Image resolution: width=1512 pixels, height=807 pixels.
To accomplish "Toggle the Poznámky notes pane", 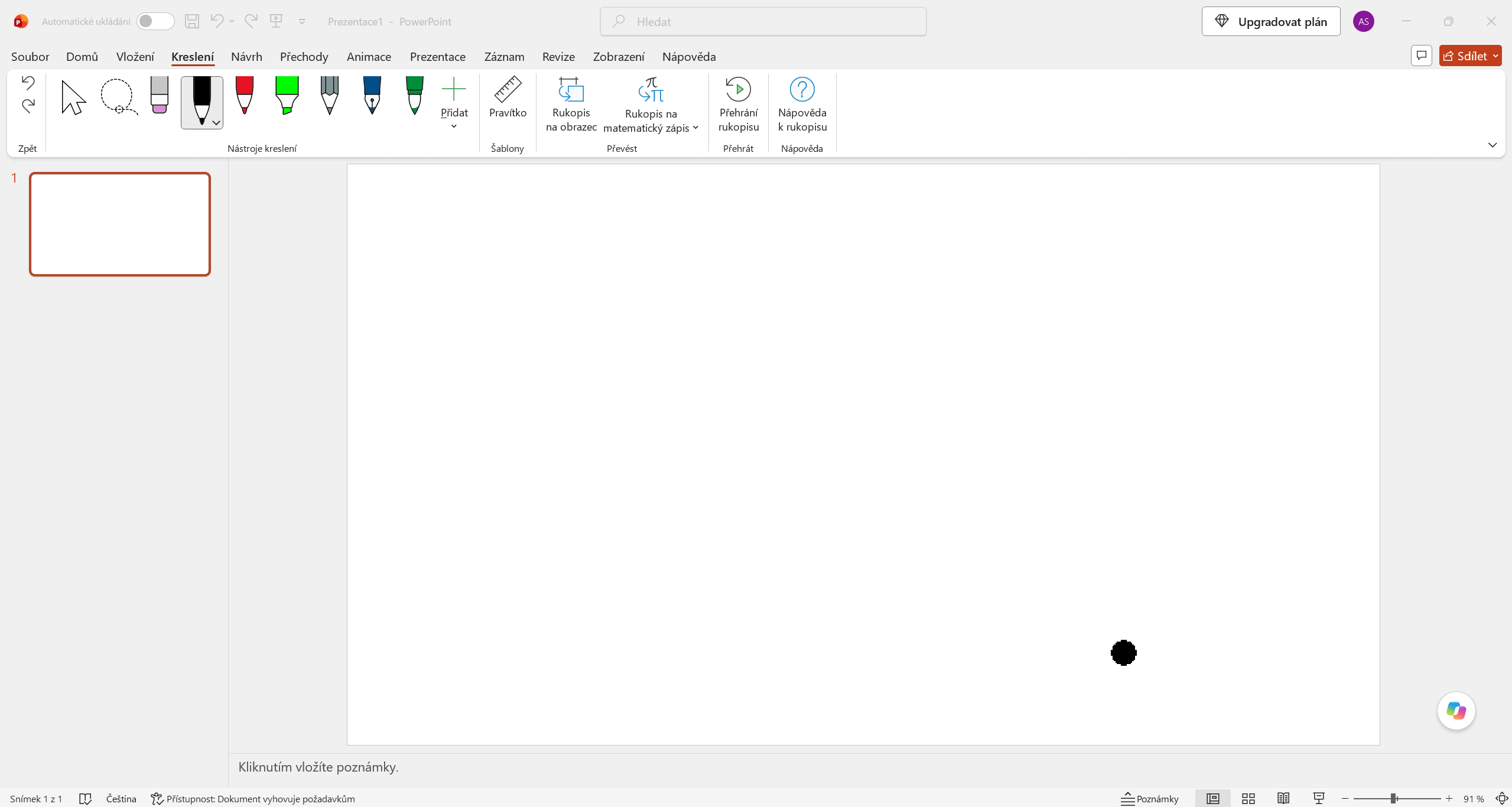I will tap(1149, 799).
